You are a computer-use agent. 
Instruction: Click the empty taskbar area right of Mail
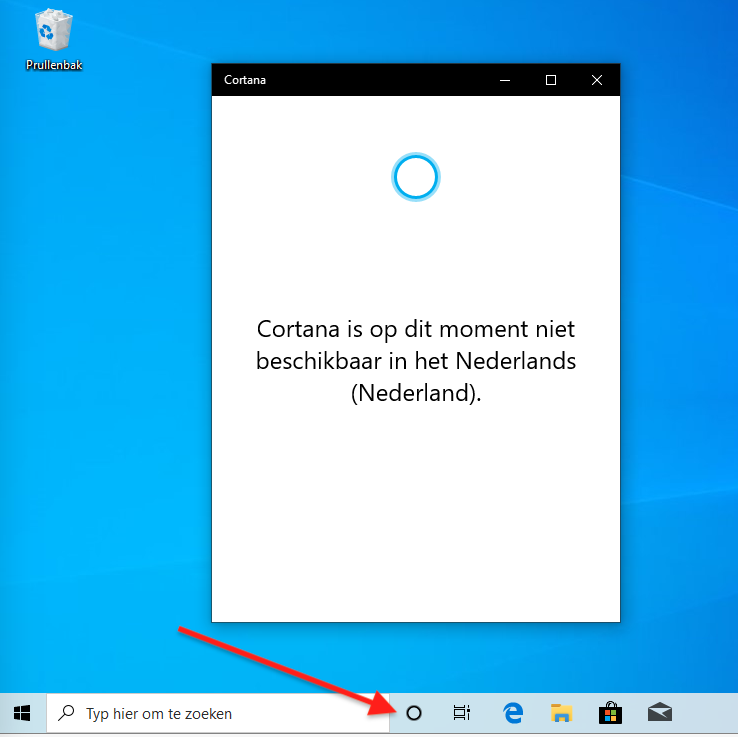708,713
